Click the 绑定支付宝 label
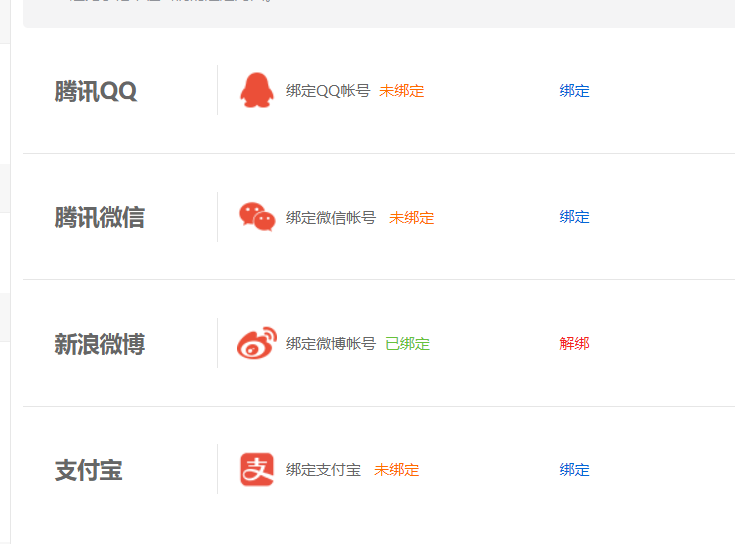 point(323,470)
